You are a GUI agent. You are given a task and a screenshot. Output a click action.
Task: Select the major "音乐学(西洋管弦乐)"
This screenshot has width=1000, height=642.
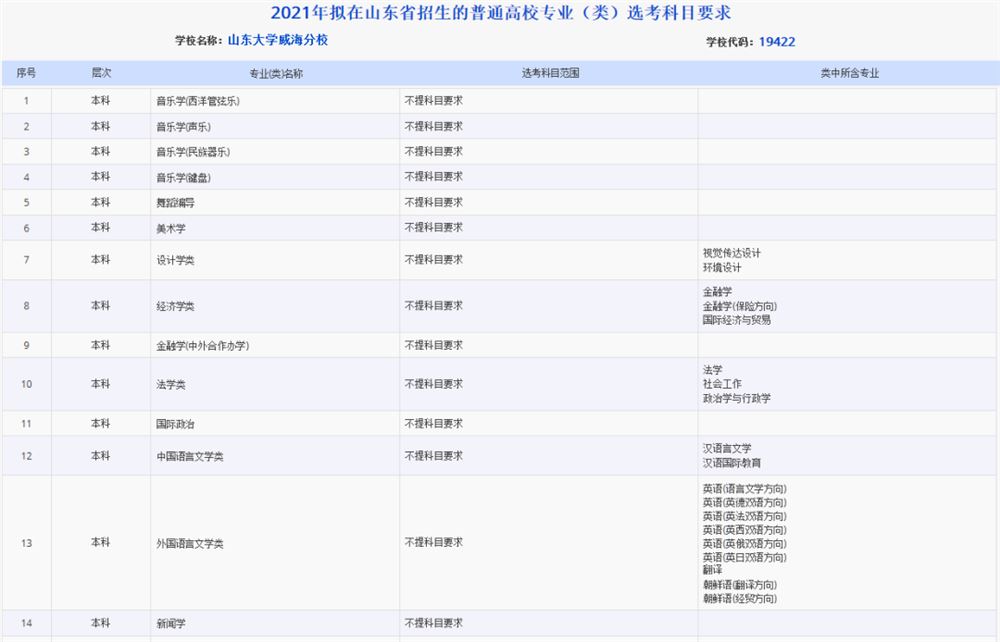pos(198,101)
